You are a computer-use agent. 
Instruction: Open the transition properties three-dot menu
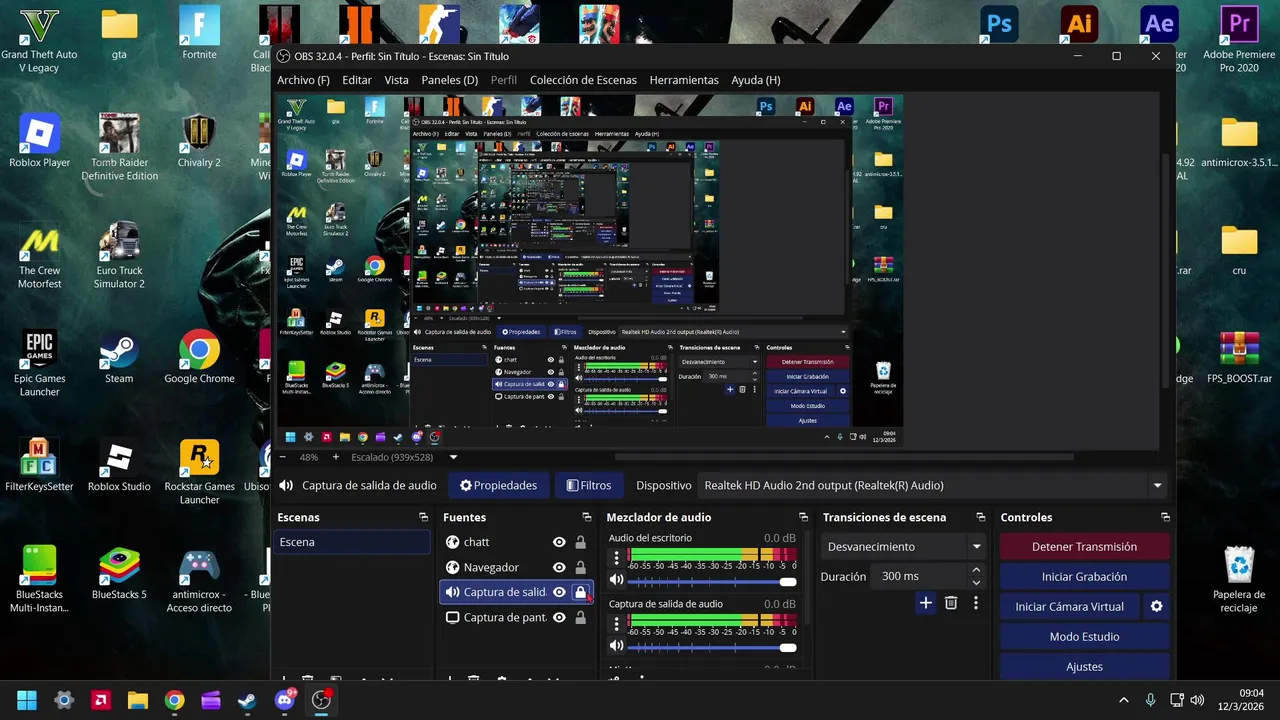pos(975,603)
